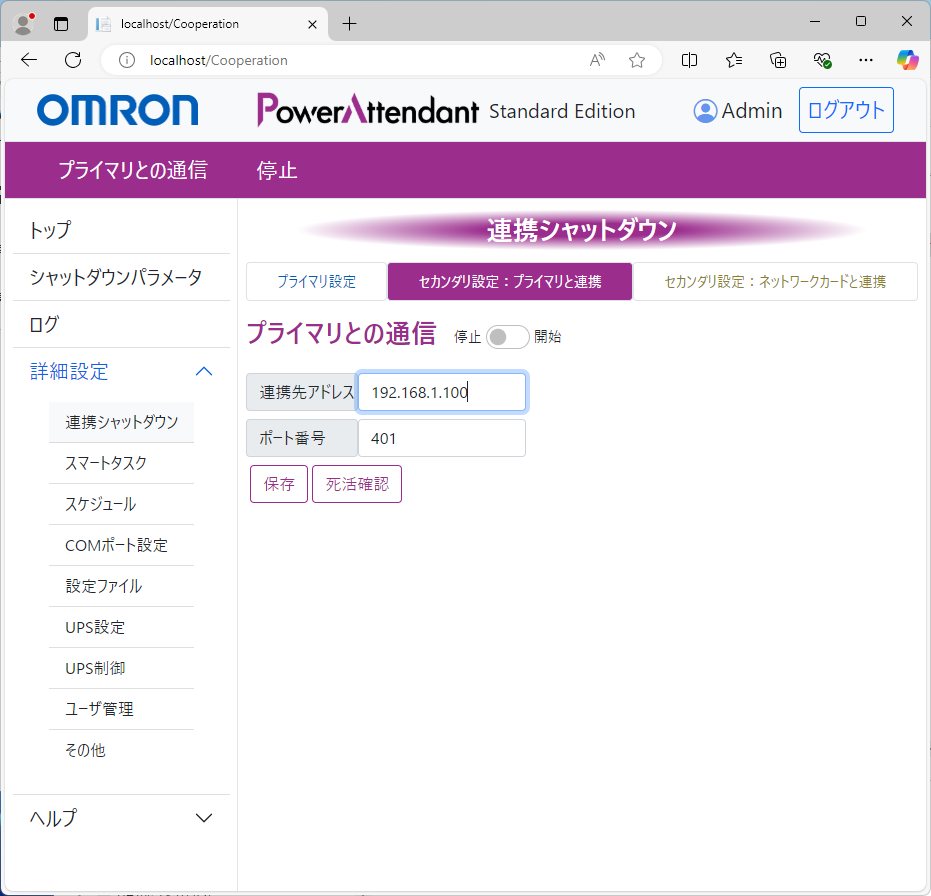Click the browser back arrow

pos(29,60)
